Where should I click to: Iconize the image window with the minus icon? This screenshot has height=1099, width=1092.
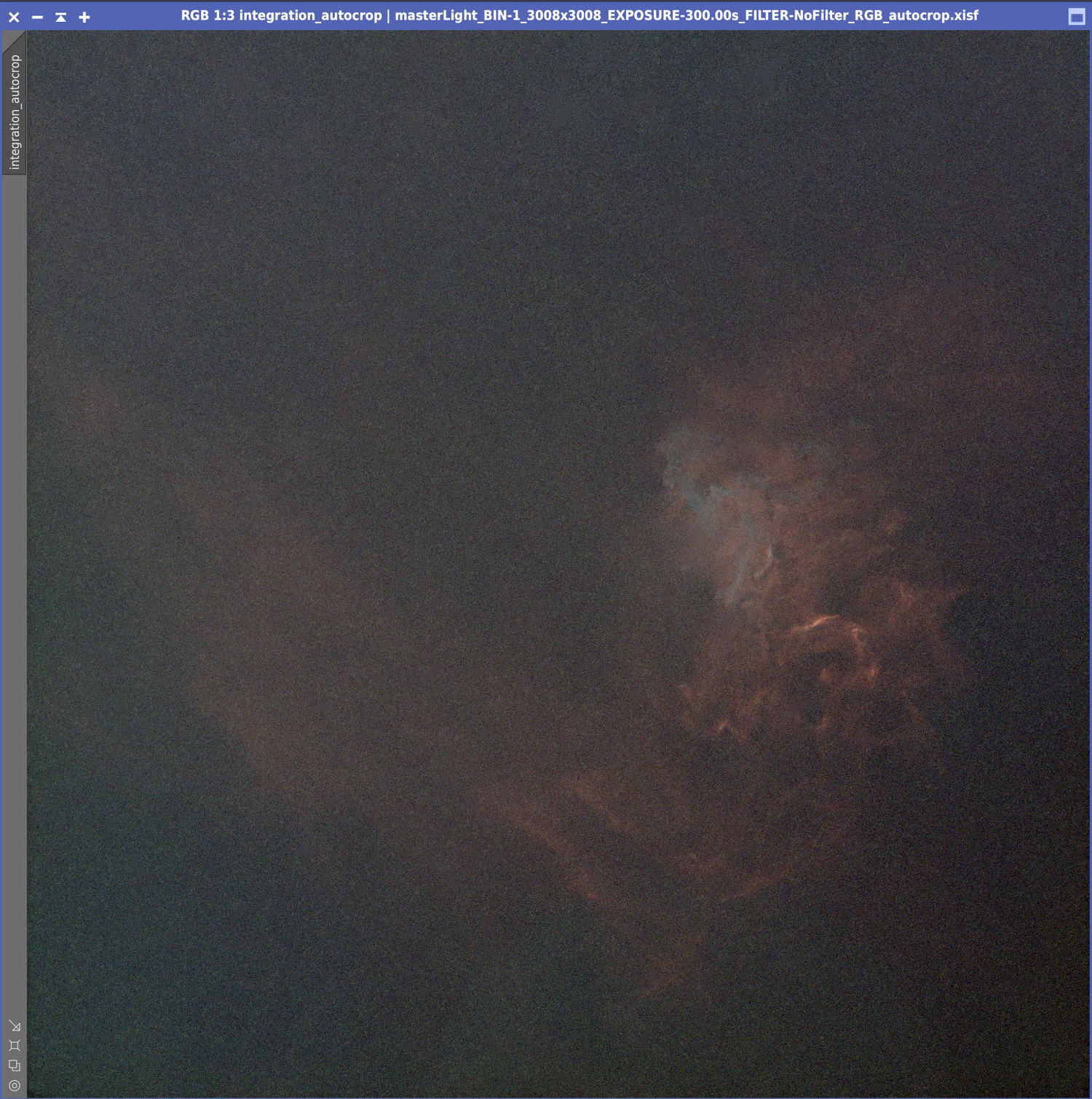(37, 17)
